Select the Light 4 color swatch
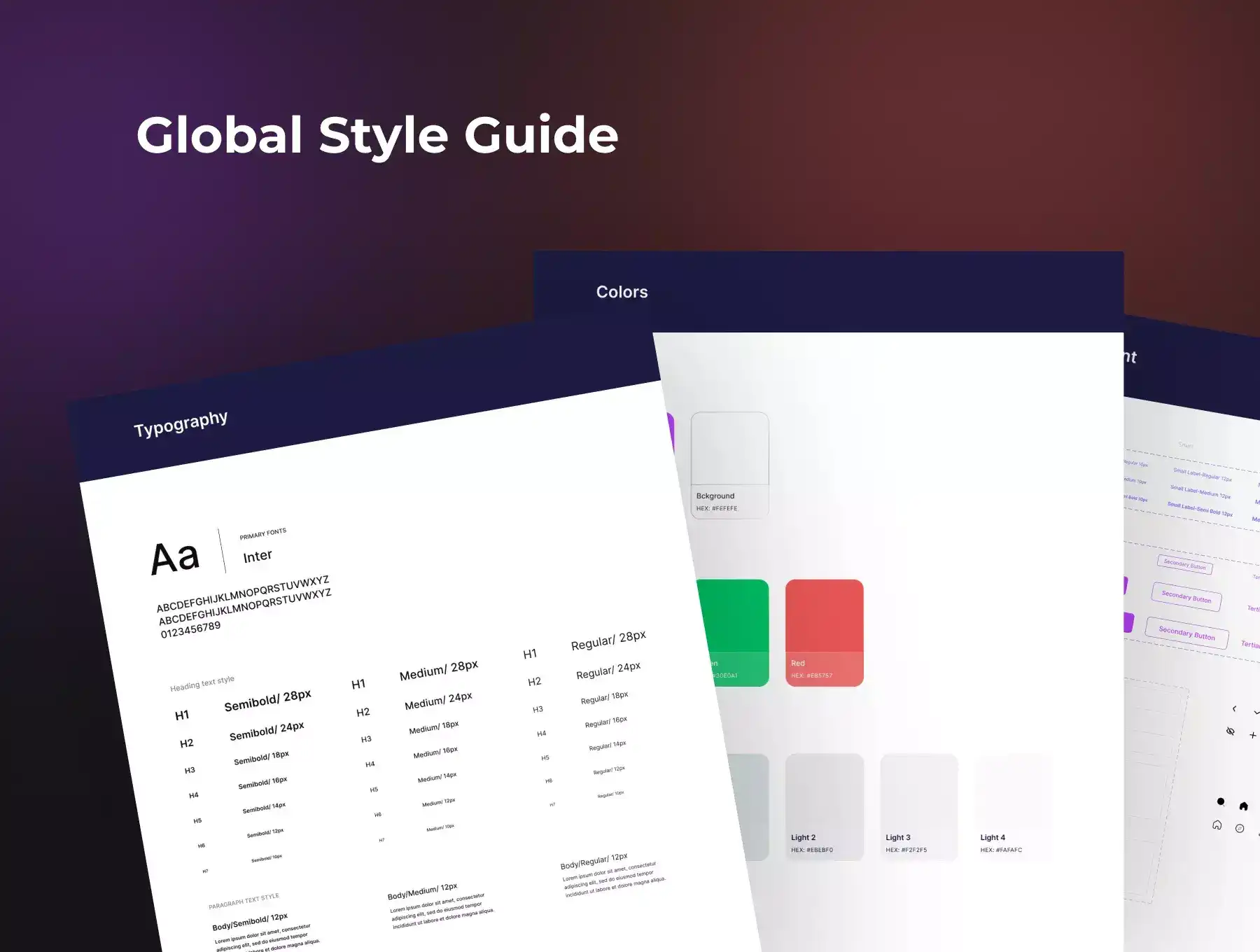1260x952 pixels. (1013, 806)
